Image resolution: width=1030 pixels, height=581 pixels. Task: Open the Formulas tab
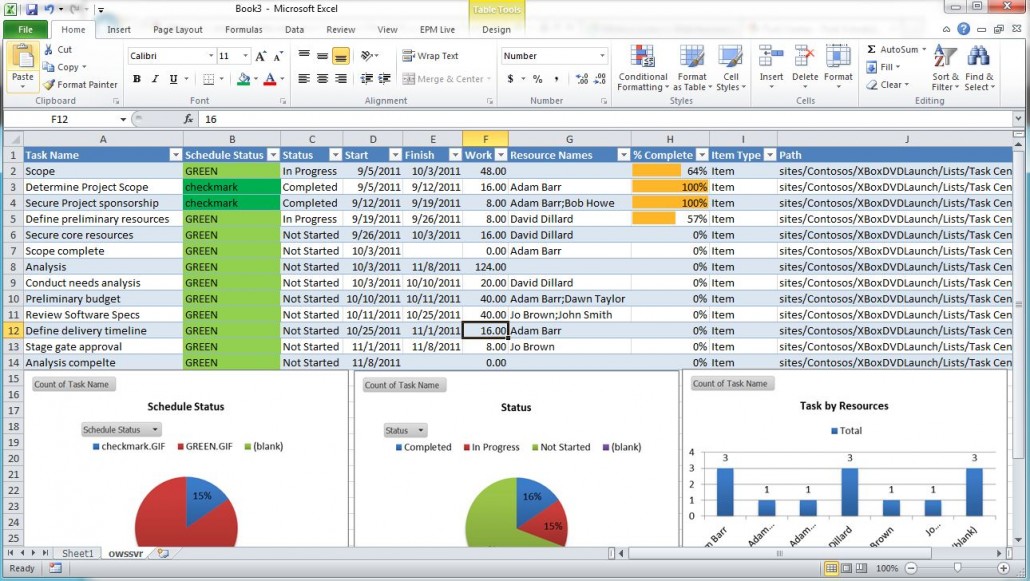pos(244,30)
